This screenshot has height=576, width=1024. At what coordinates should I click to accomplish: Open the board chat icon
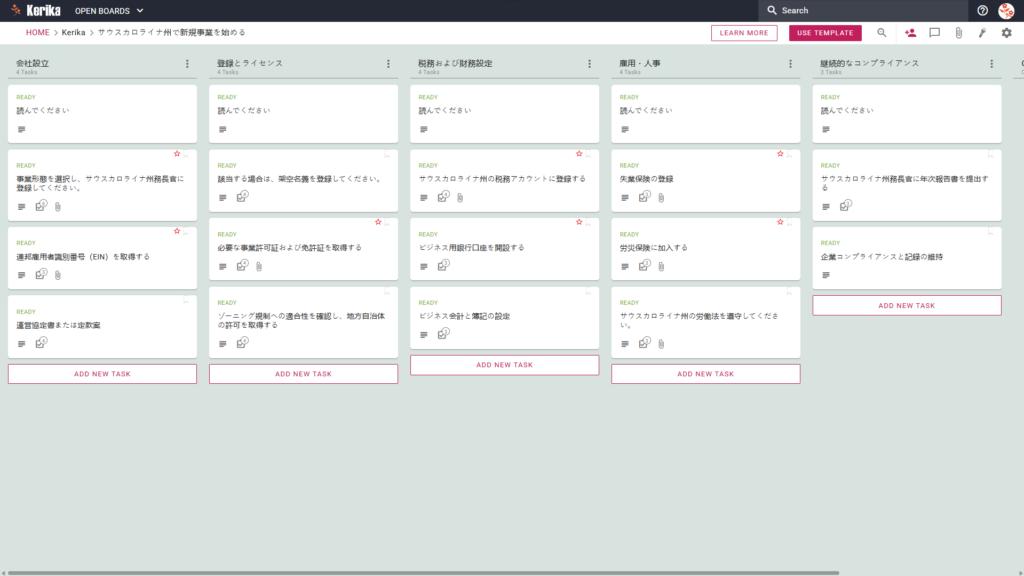935,33
